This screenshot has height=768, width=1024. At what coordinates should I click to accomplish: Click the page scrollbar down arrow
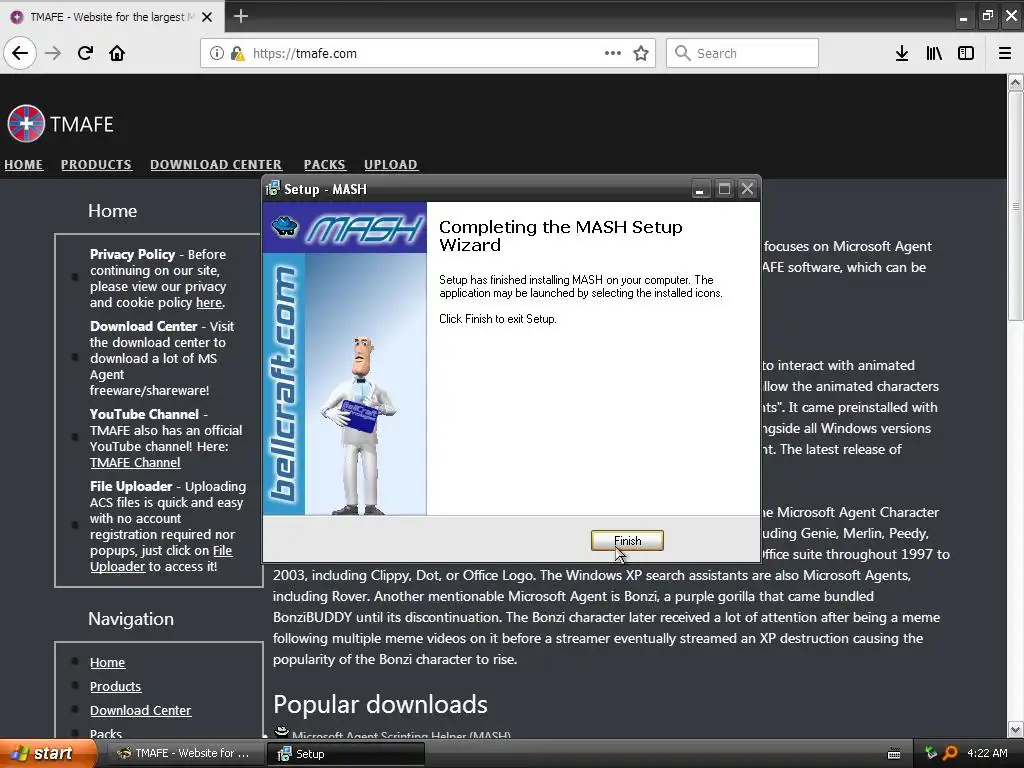tap(1015, 729)
